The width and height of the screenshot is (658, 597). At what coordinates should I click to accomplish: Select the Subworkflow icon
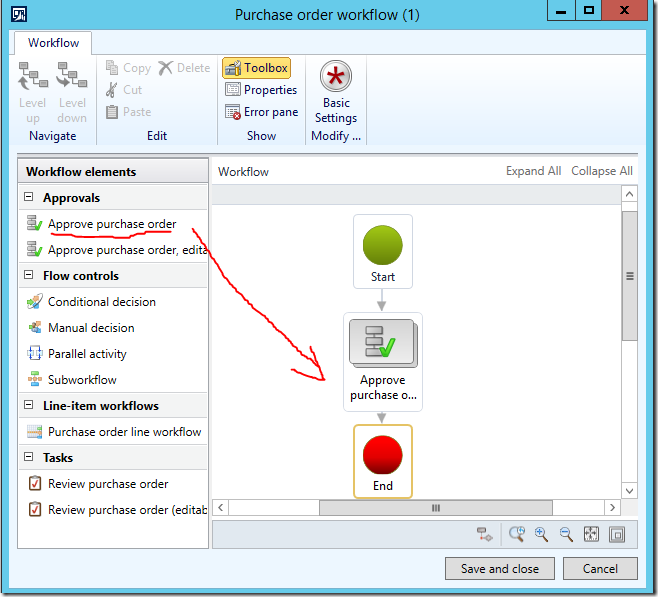click(x=34, y=379)
